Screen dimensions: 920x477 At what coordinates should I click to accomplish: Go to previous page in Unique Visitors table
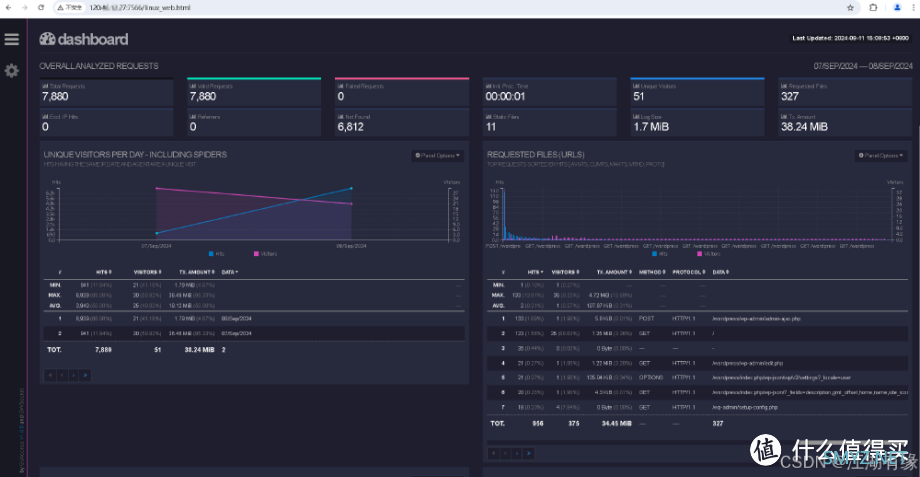(62, 375)
